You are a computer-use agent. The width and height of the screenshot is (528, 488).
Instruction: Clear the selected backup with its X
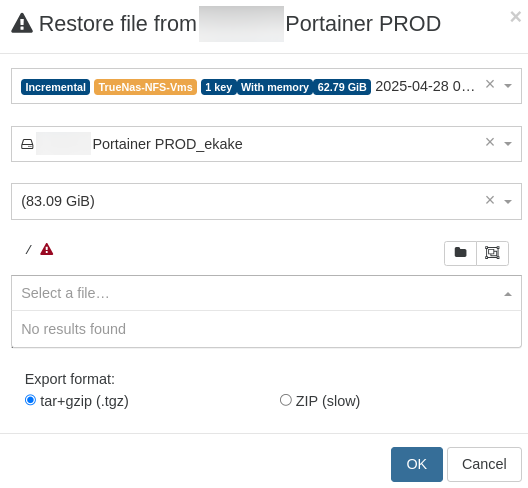pos(490,84)
